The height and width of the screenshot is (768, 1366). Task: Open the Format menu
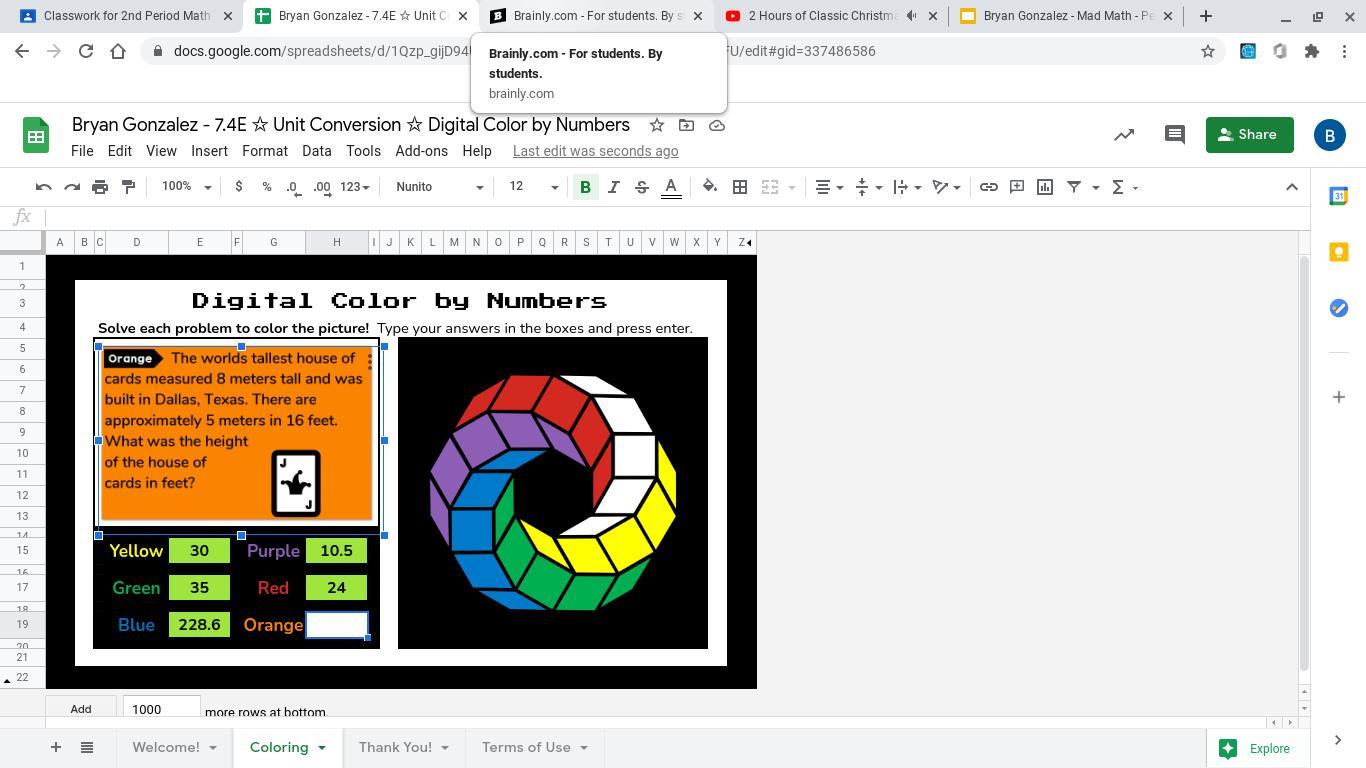click(x=264, y=151)
